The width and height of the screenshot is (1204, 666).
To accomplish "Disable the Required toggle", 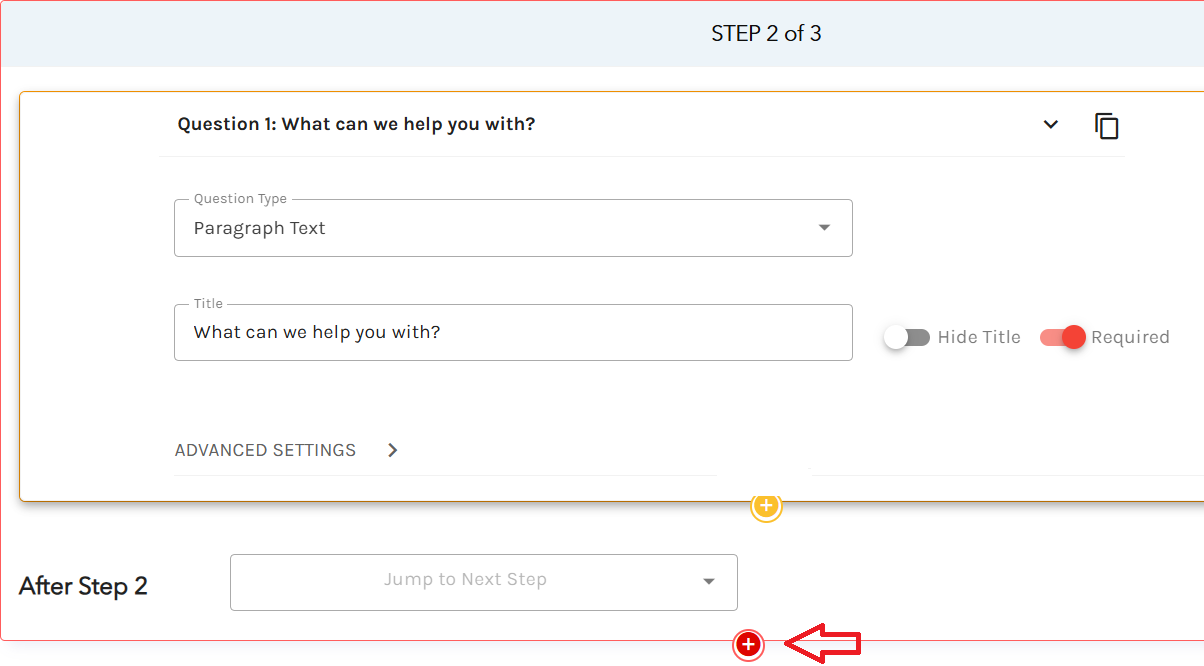I will pos(1060,337).
